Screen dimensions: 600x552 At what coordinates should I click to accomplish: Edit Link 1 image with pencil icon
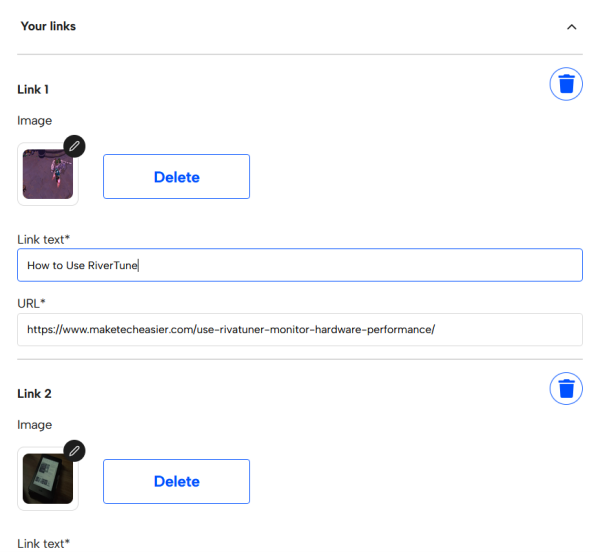pos(74,146)
